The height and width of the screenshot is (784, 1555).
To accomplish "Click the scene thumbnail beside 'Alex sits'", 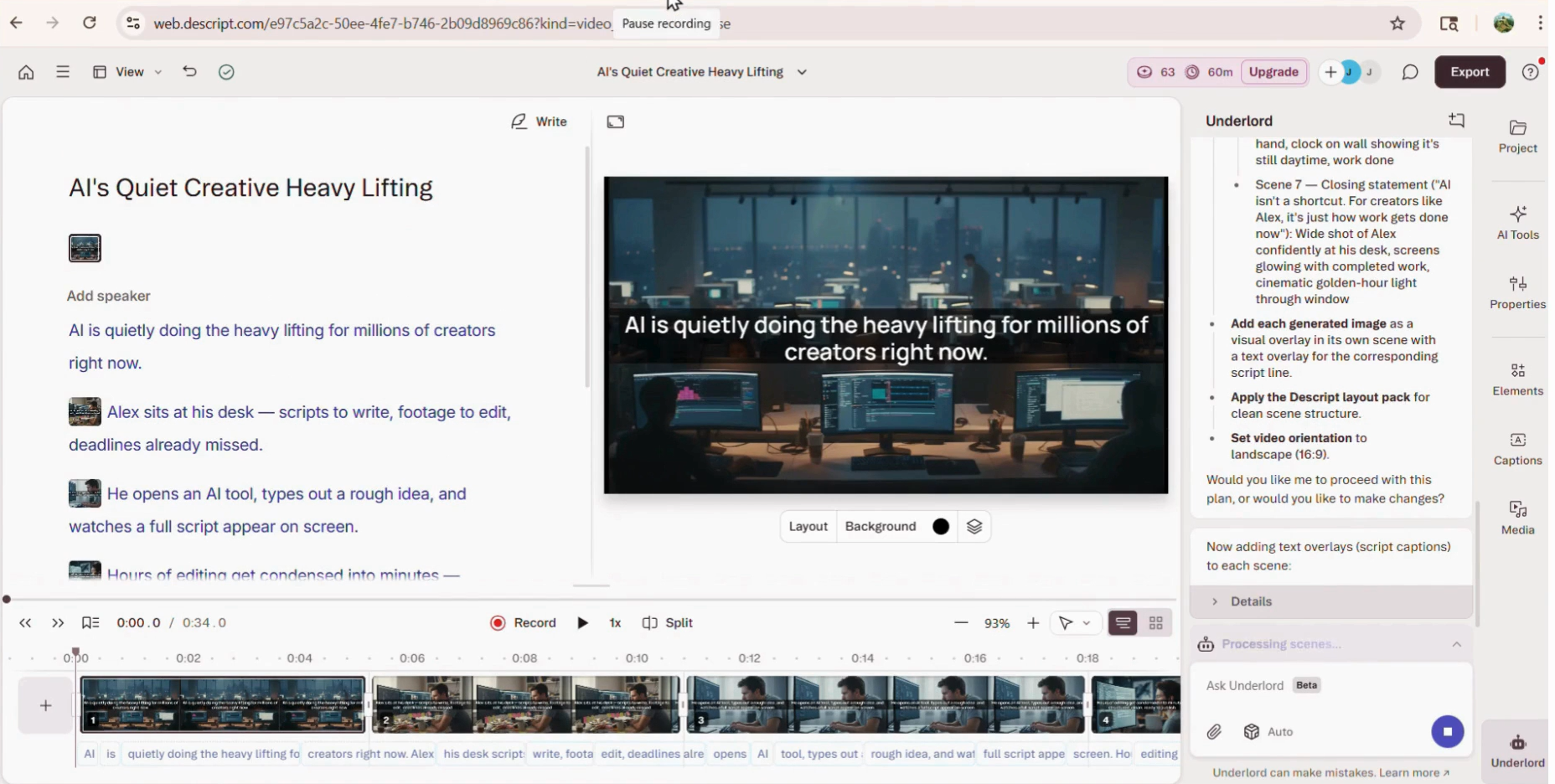I will click(x=85, y=412).
